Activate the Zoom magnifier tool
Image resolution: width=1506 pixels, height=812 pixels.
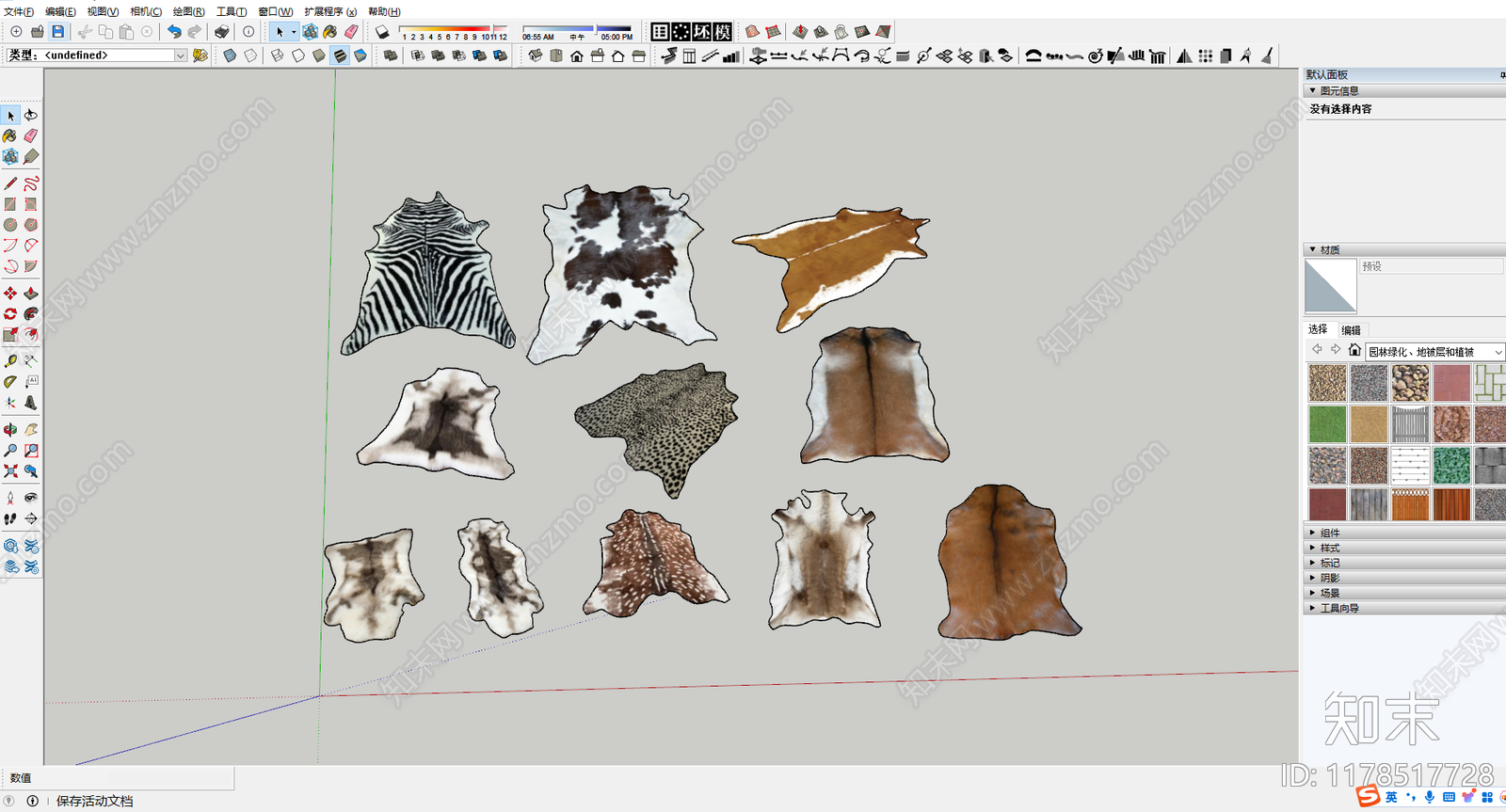pos(10,451)
